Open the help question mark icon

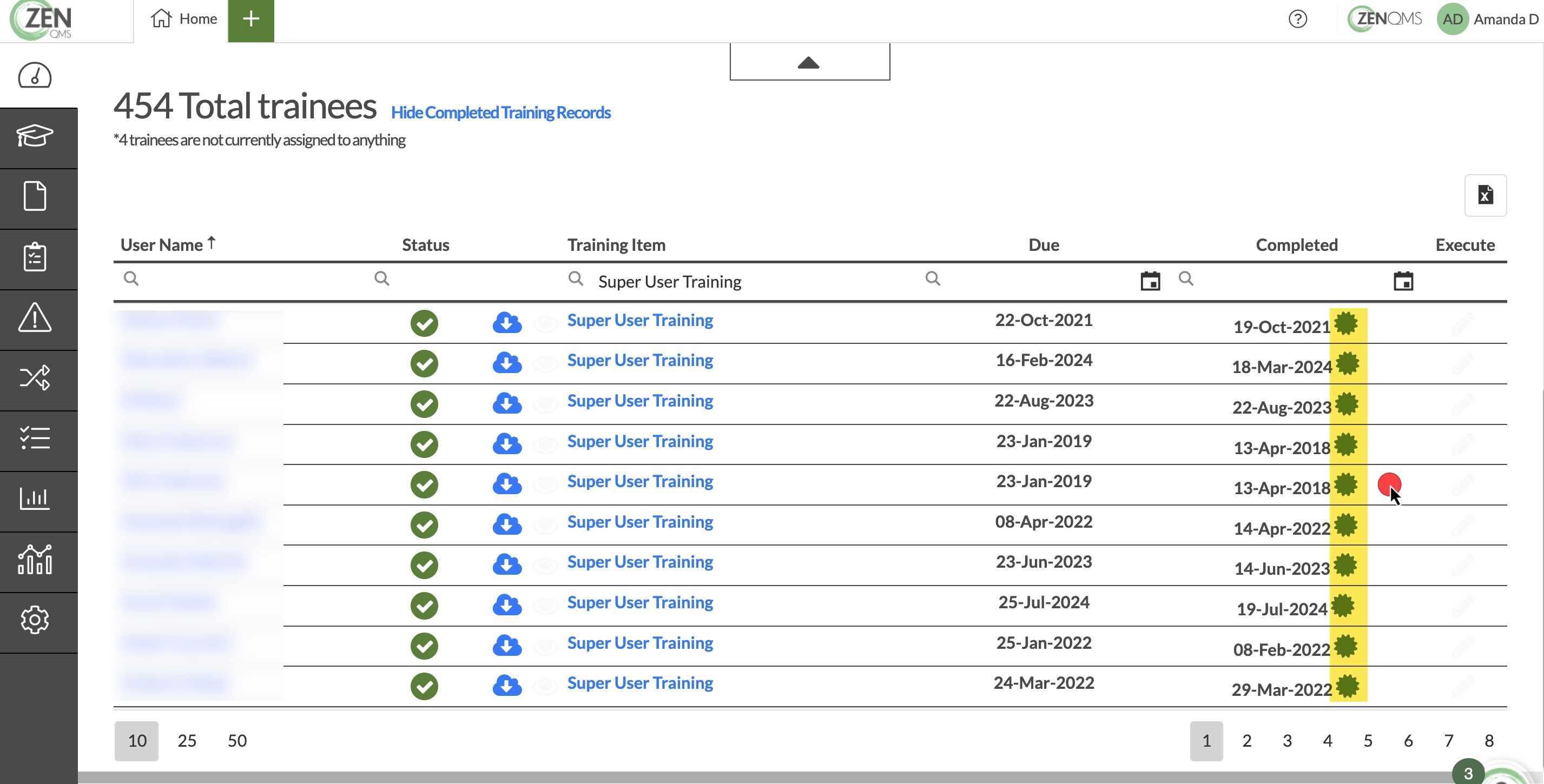(x=1298, y=19)
